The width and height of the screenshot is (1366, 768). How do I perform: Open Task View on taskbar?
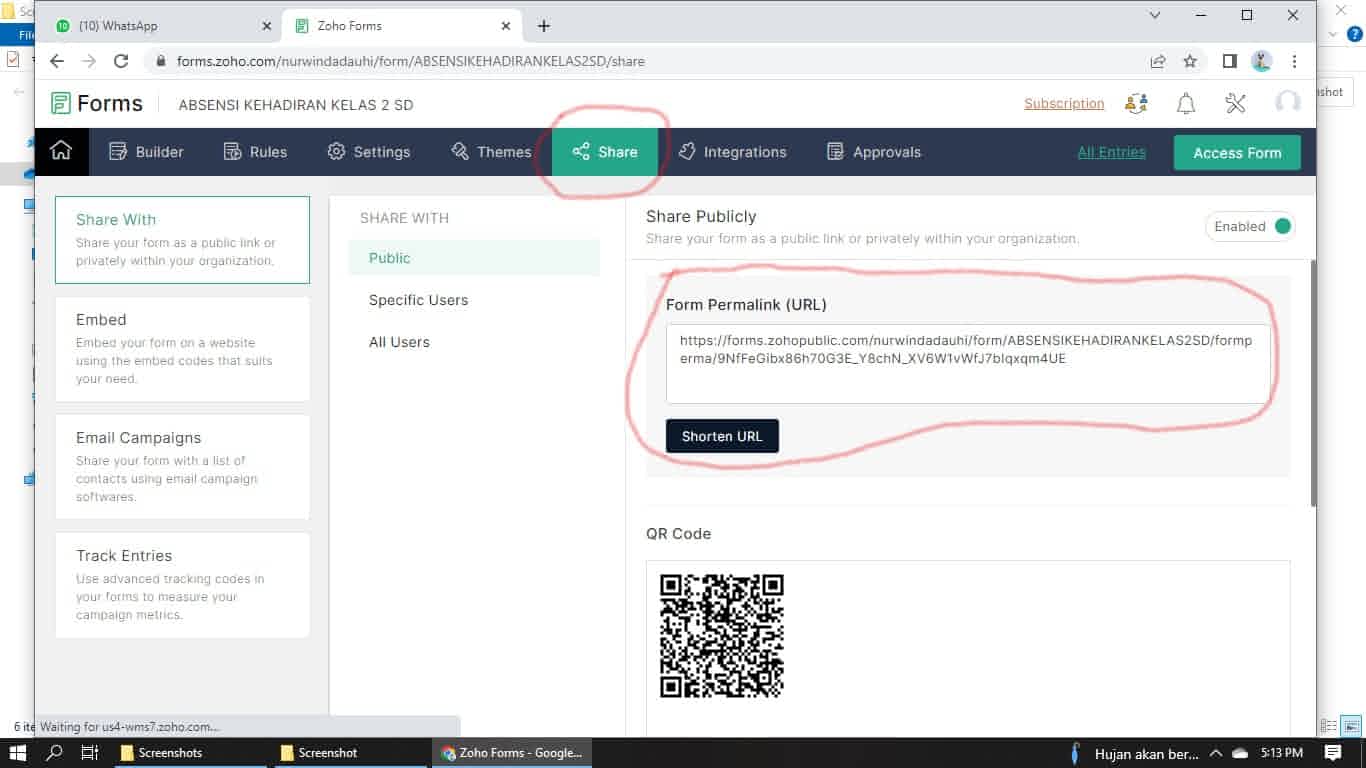pos(89,753)
